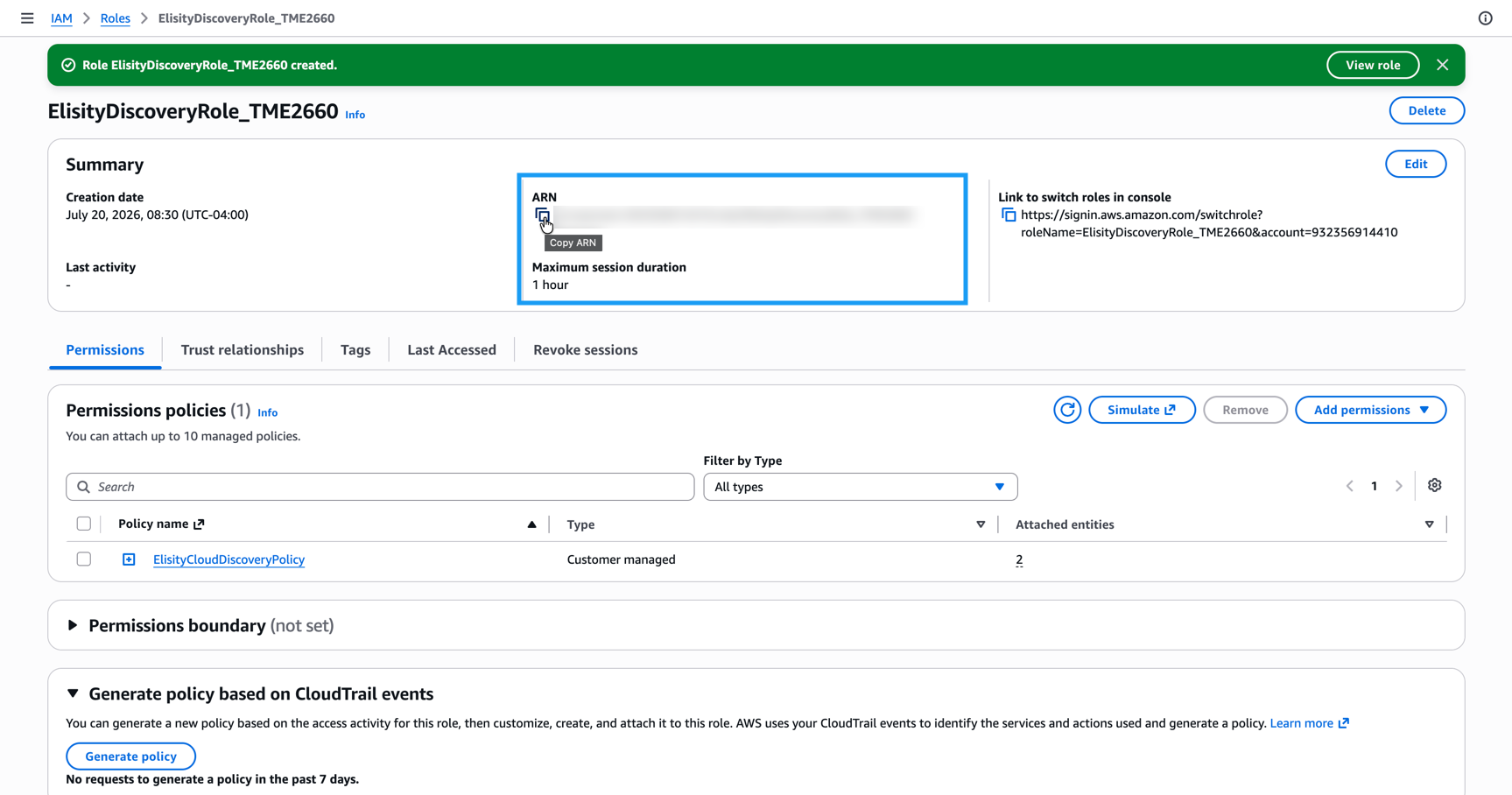
Task: Open the policy table preferences gear
Action: pos(1434,486)
